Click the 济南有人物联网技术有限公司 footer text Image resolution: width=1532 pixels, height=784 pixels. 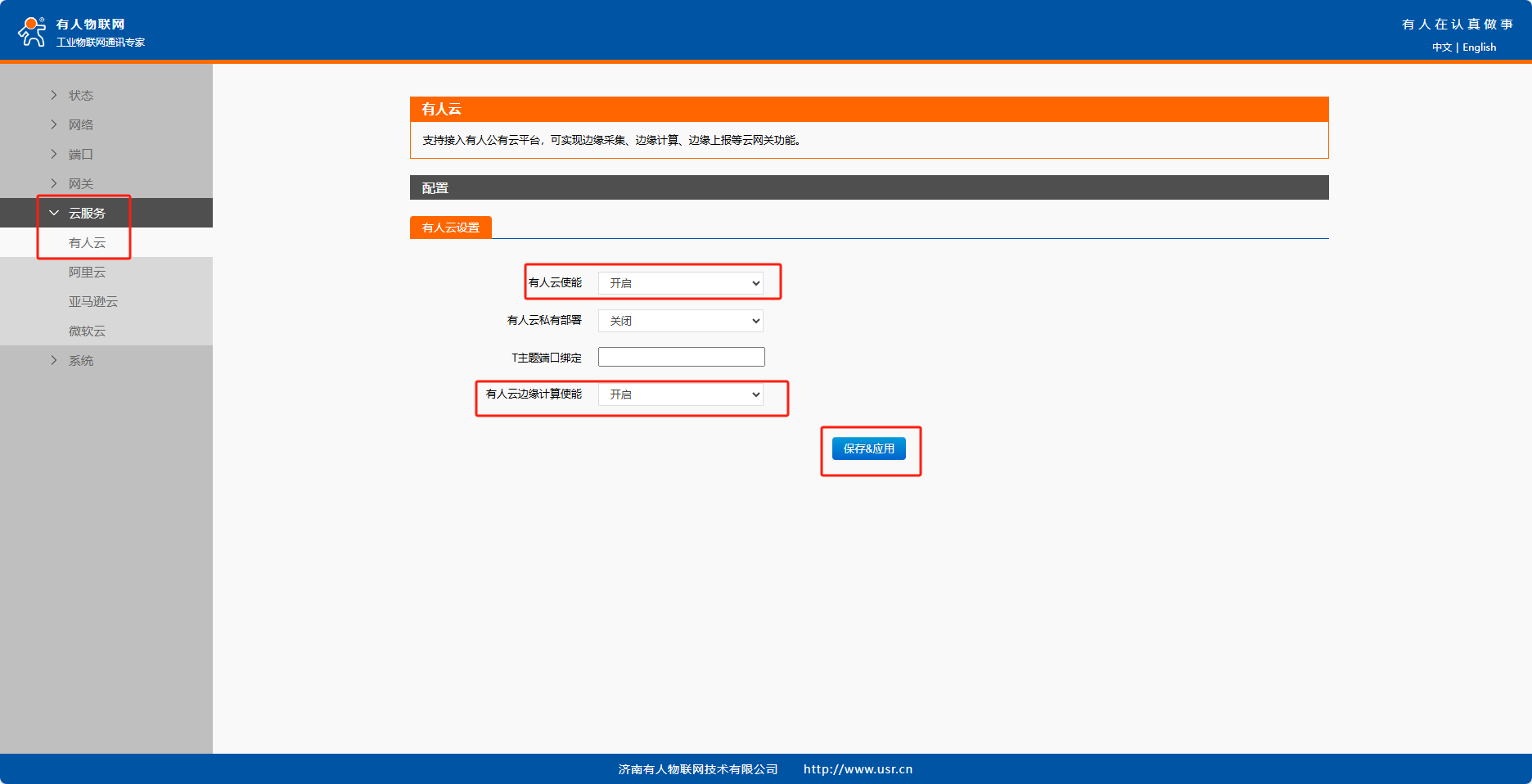[698, 769]
